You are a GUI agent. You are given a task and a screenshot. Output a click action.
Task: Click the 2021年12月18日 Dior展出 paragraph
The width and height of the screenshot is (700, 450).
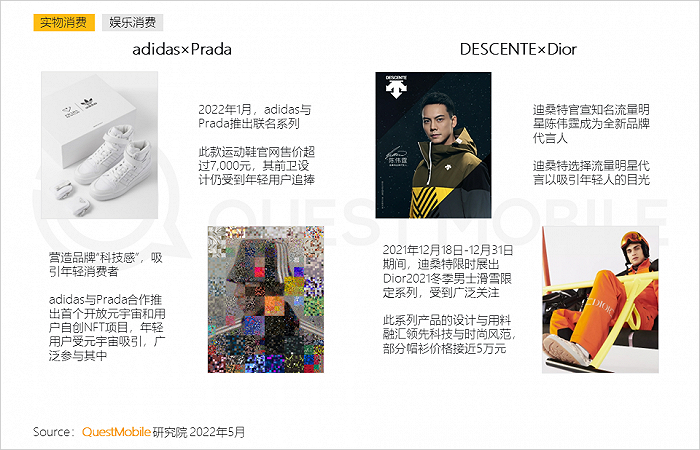pyautogui.click(x=448, y=271)
